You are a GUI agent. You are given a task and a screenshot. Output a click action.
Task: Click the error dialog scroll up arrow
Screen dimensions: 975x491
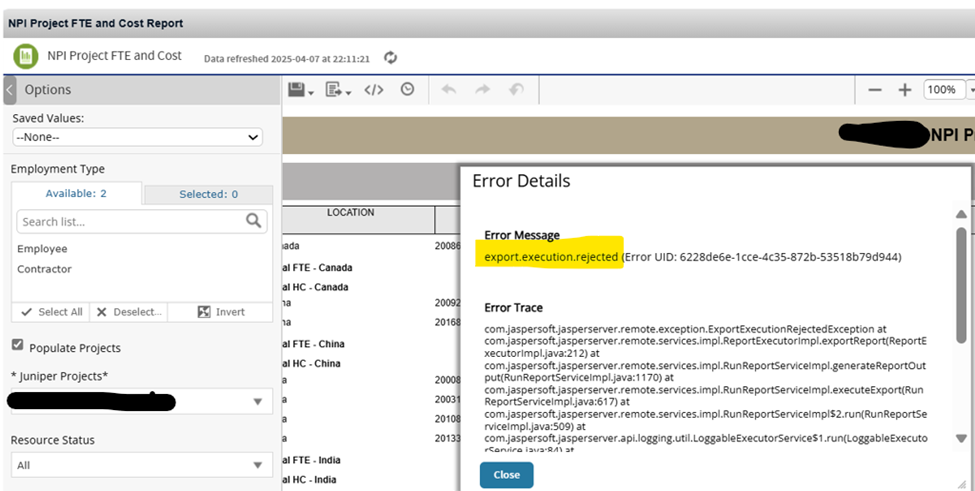click(961, 214)
